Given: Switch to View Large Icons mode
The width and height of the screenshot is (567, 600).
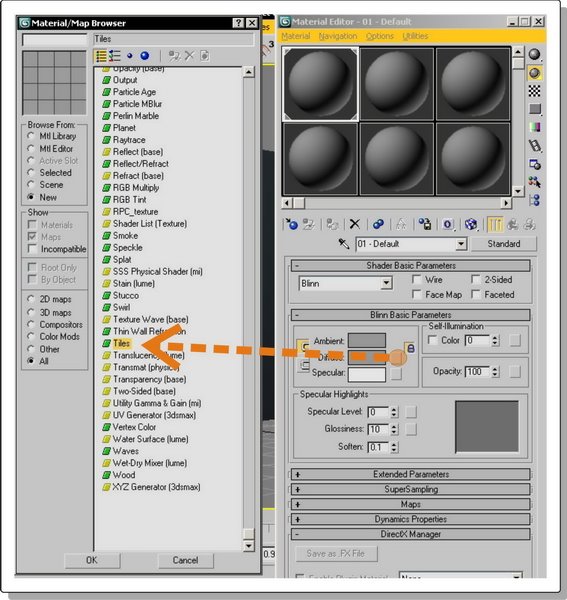Looking at the screenshot, I should (145, 56).
